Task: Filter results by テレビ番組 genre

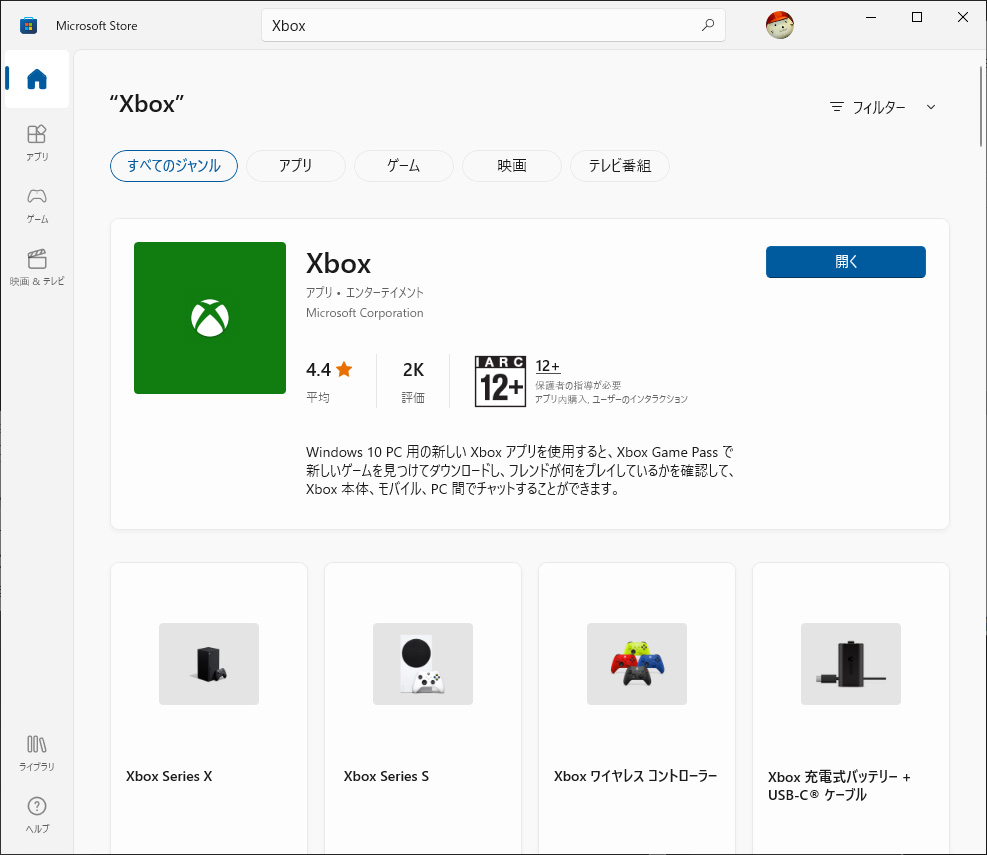Action: [x=619, y=166]
